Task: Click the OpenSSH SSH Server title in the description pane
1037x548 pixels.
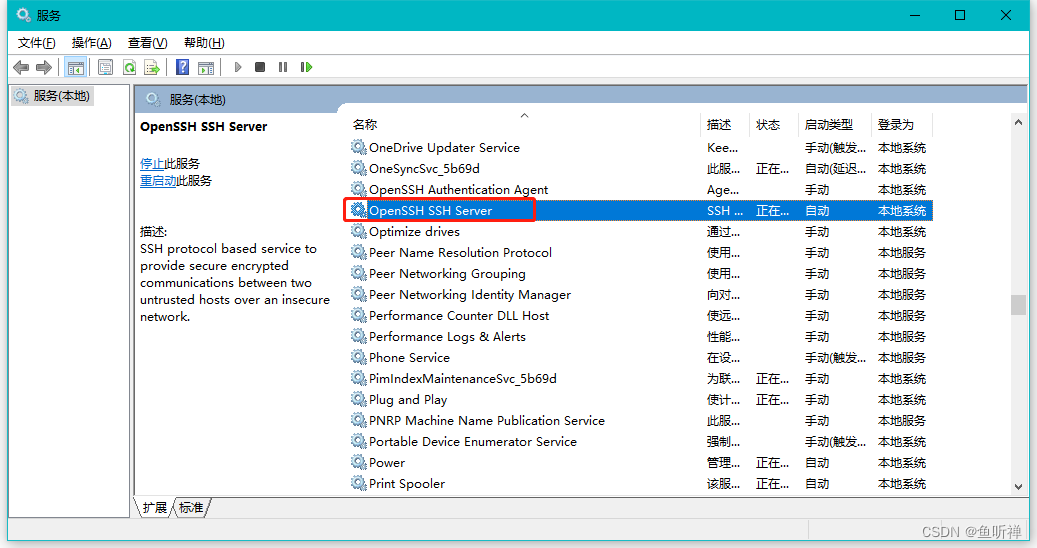Action: point(204,126)
